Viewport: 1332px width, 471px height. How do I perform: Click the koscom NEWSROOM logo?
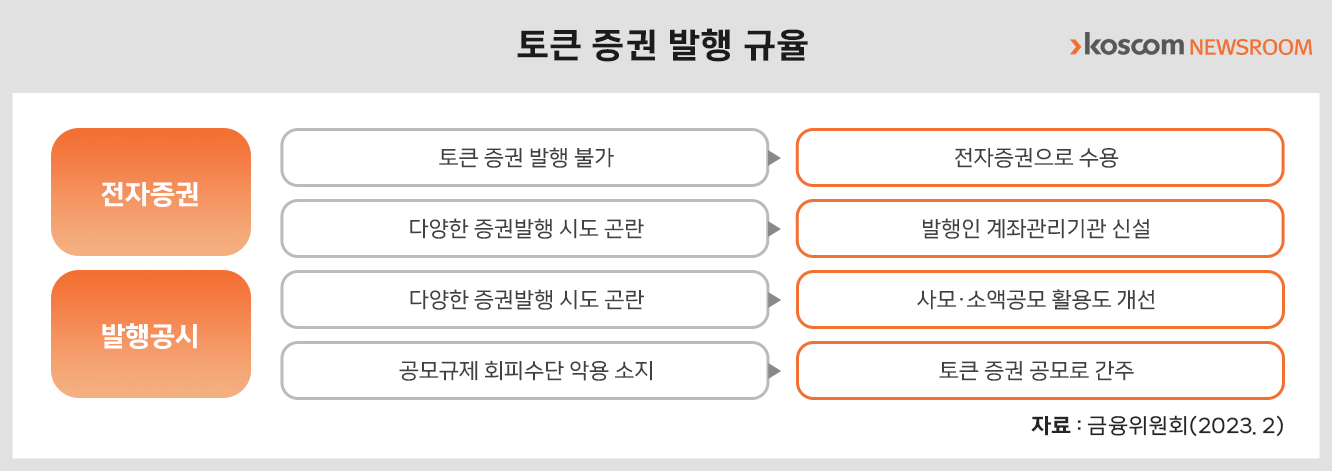point(1190,47)
